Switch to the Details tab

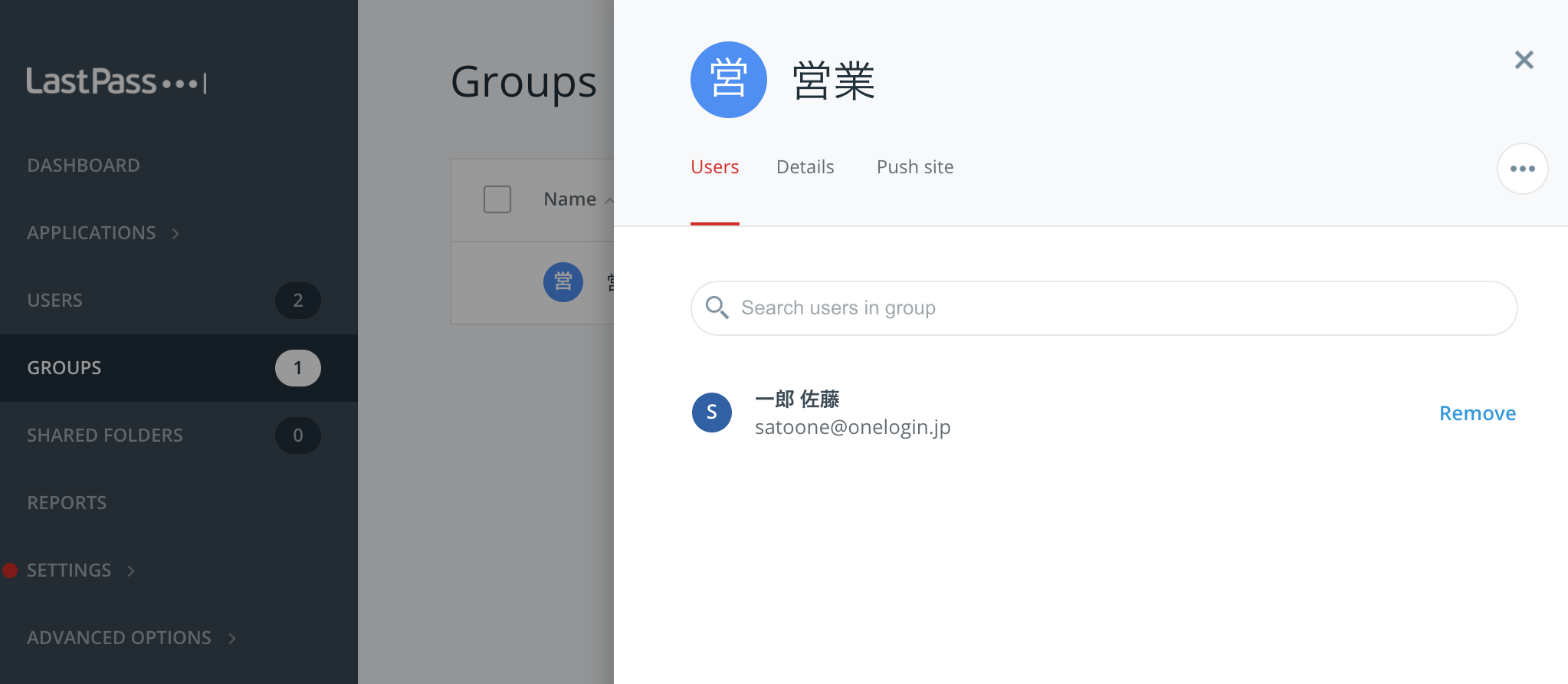805,167
